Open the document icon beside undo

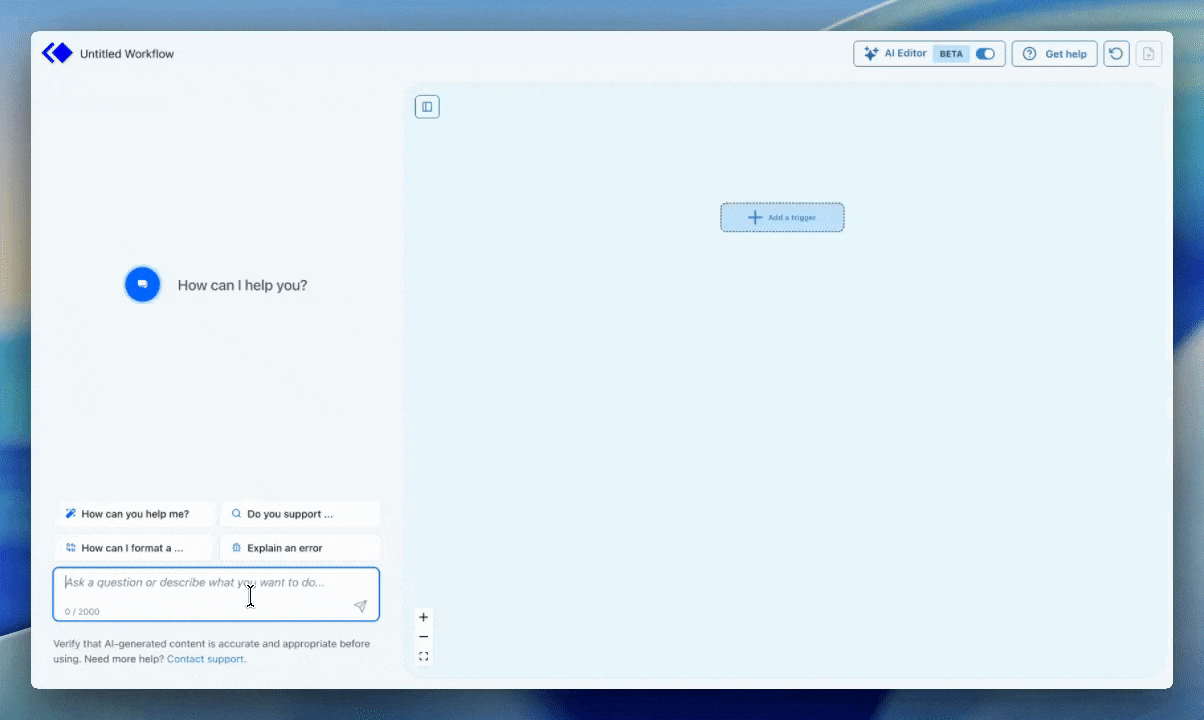[1148, 53]
